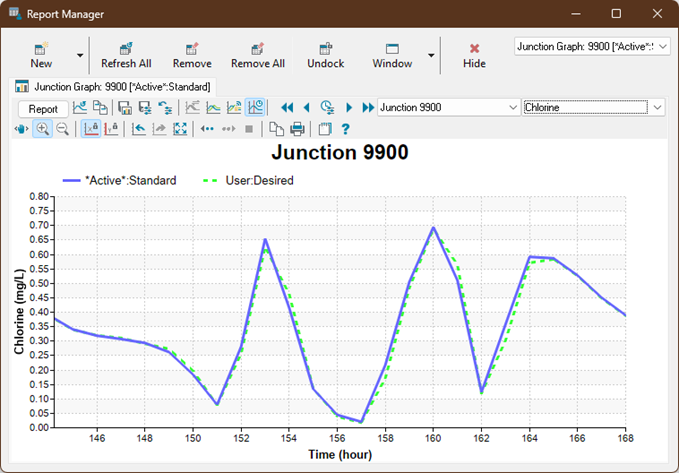
Task: Select the pan hand tool
Action: 21,129
